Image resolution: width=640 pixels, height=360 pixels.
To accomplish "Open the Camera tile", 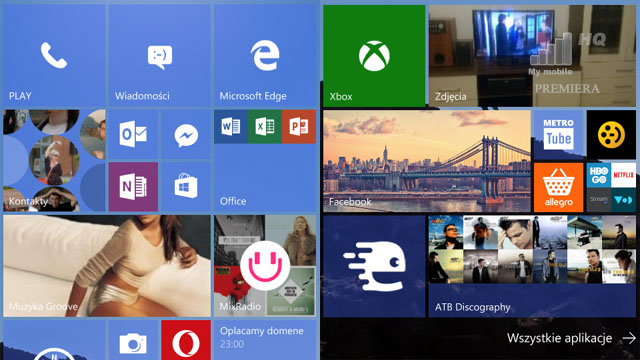I will 133,340.
